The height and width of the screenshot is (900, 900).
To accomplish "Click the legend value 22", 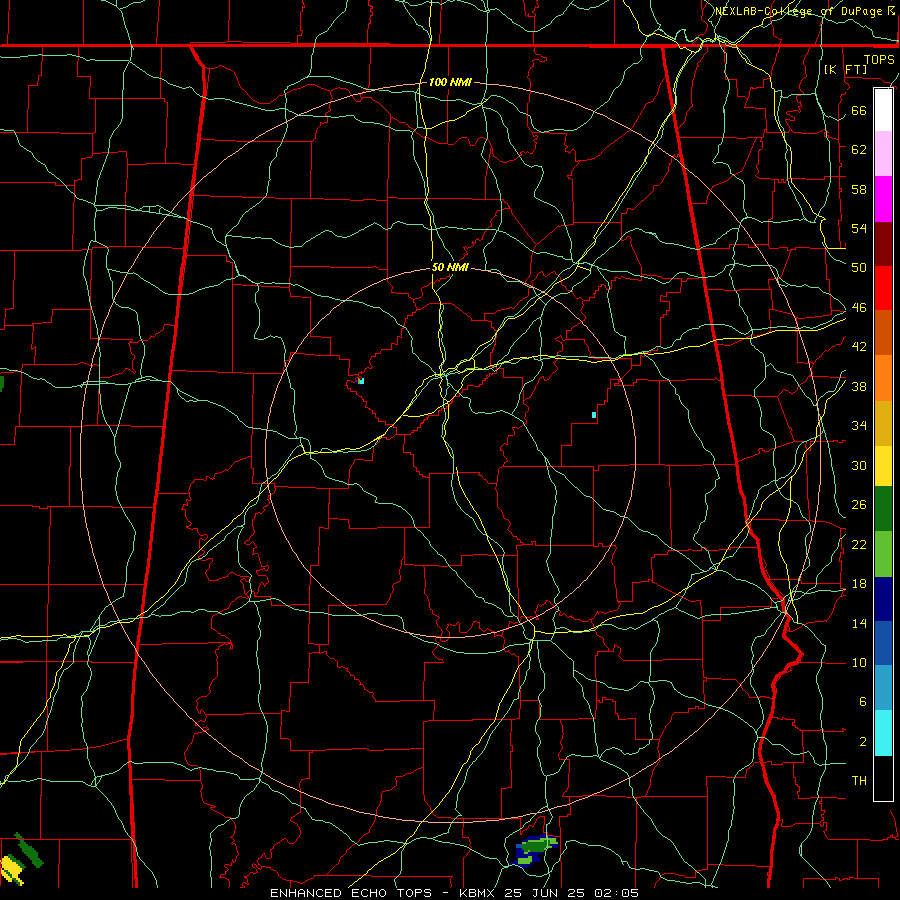I will click(x=859, y=545).
